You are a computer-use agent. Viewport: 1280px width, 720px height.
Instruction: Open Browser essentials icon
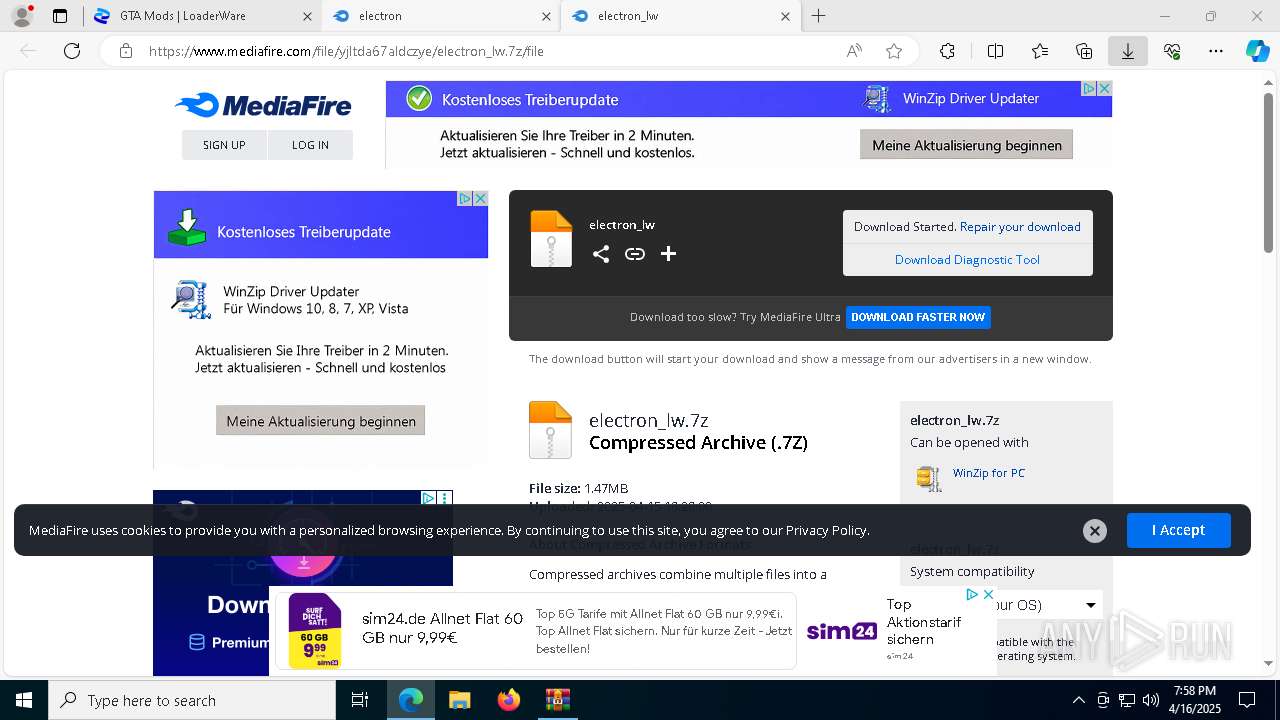pyautogui.click(x=1172, y=51)
